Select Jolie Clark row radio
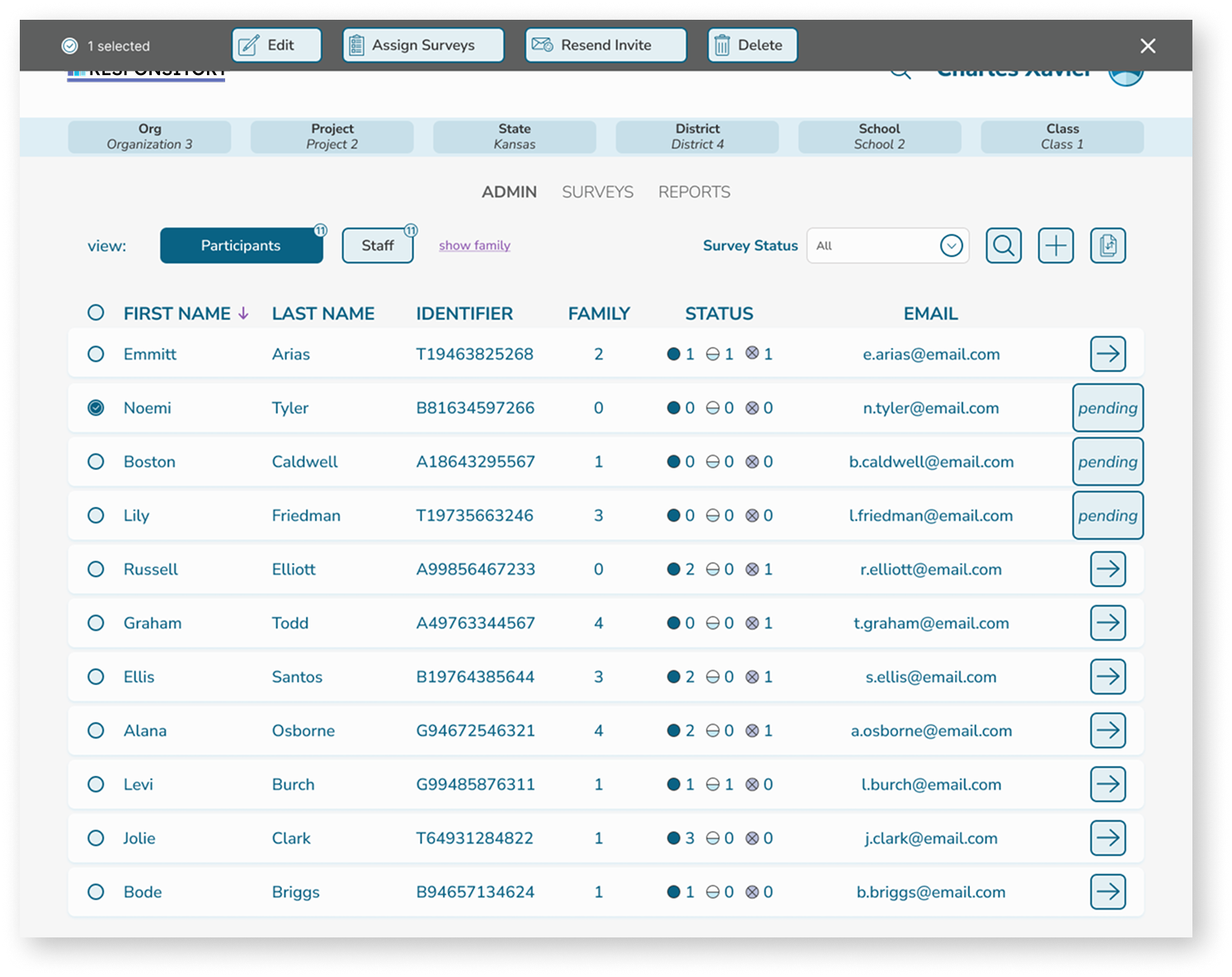1232x977 pixels. pyautogui.click(x=96, y=838)
